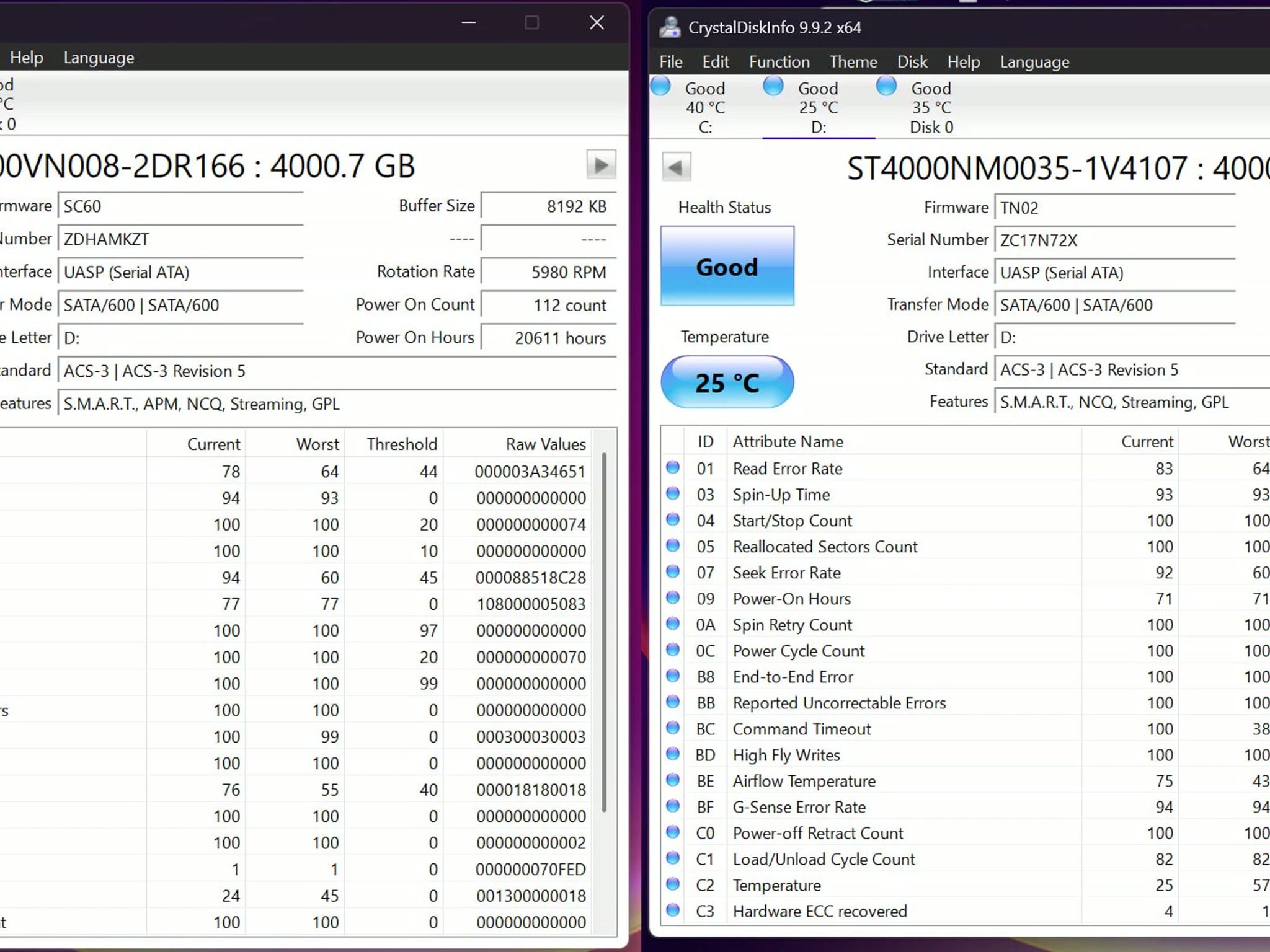The height and width of the screenshot is (952, 1270).
Task: Open the Theme menu
Action: click(854, 62)
